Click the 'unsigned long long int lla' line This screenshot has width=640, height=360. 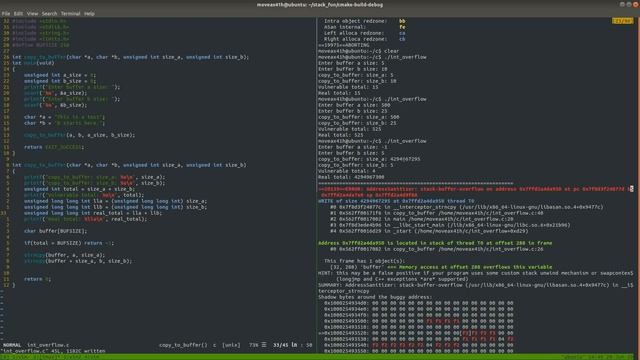point(115,201)
